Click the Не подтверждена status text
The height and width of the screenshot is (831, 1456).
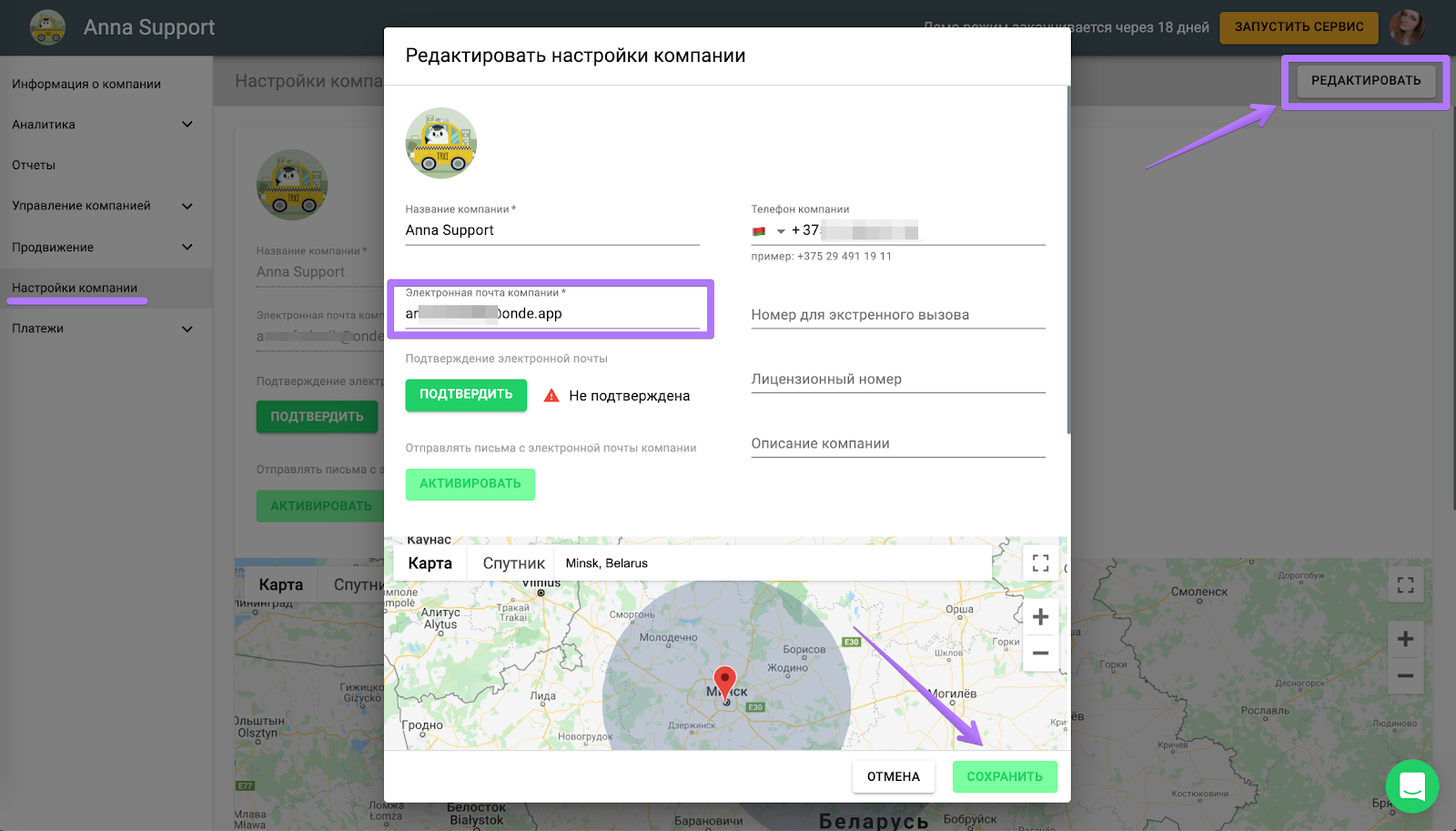tap(630, 396)
